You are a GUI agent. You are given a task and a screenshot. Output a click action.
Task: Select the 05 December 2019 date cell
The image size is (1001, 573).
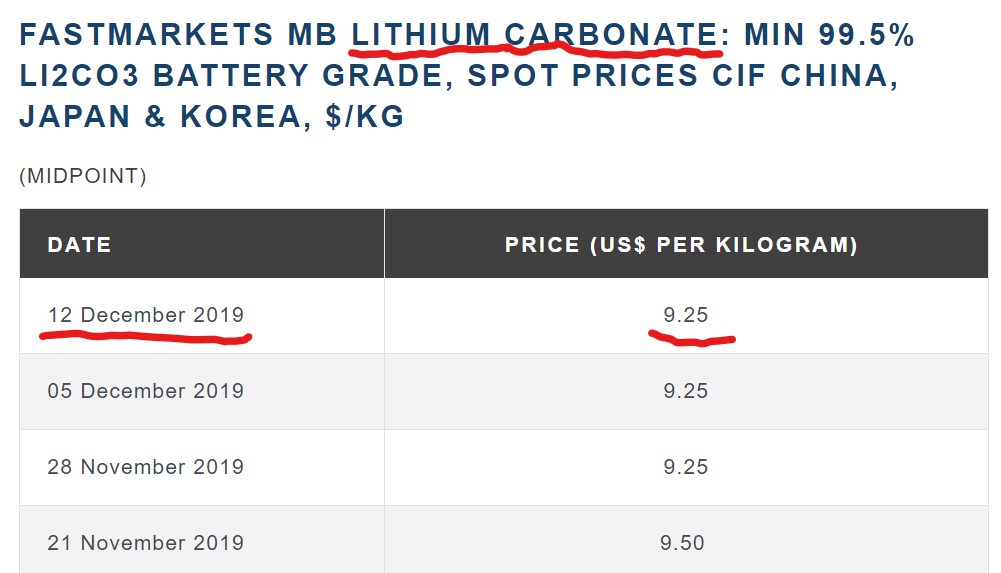click(145, 391)
